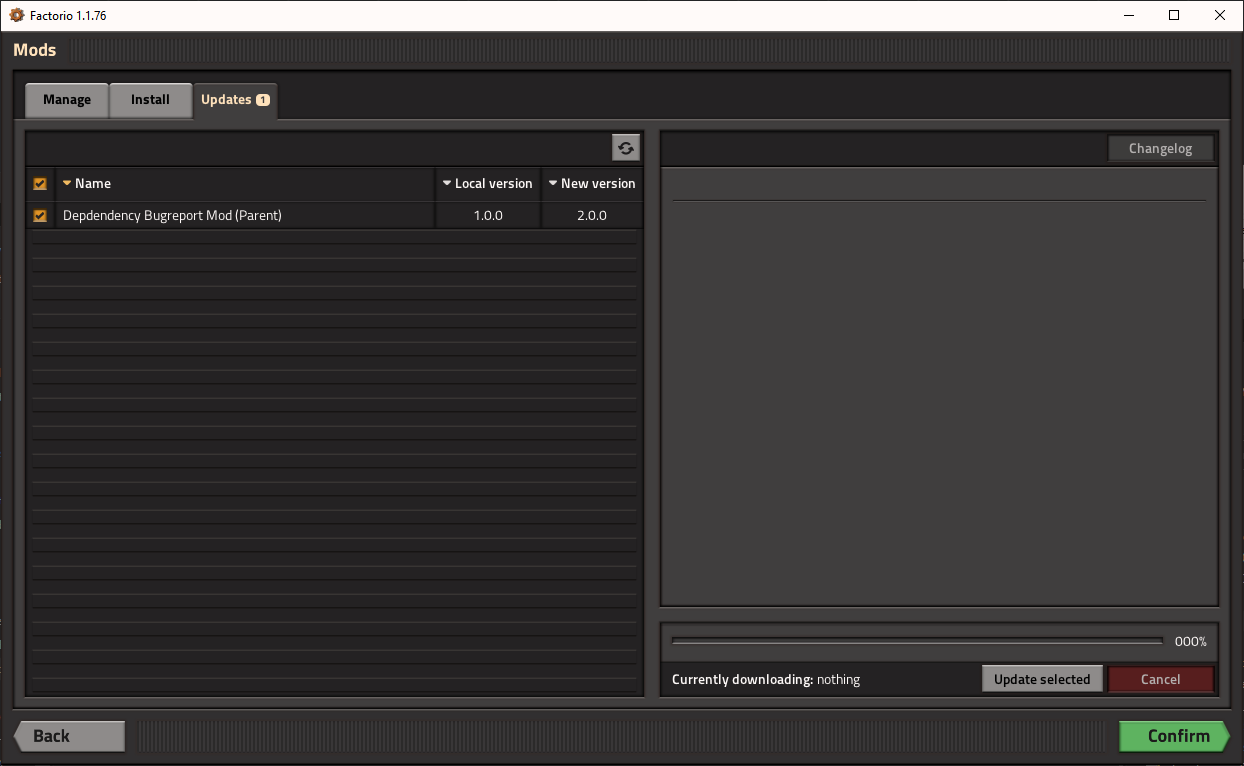Sort the list by Local version column
1244x766 pixels.
coord(488,184)
